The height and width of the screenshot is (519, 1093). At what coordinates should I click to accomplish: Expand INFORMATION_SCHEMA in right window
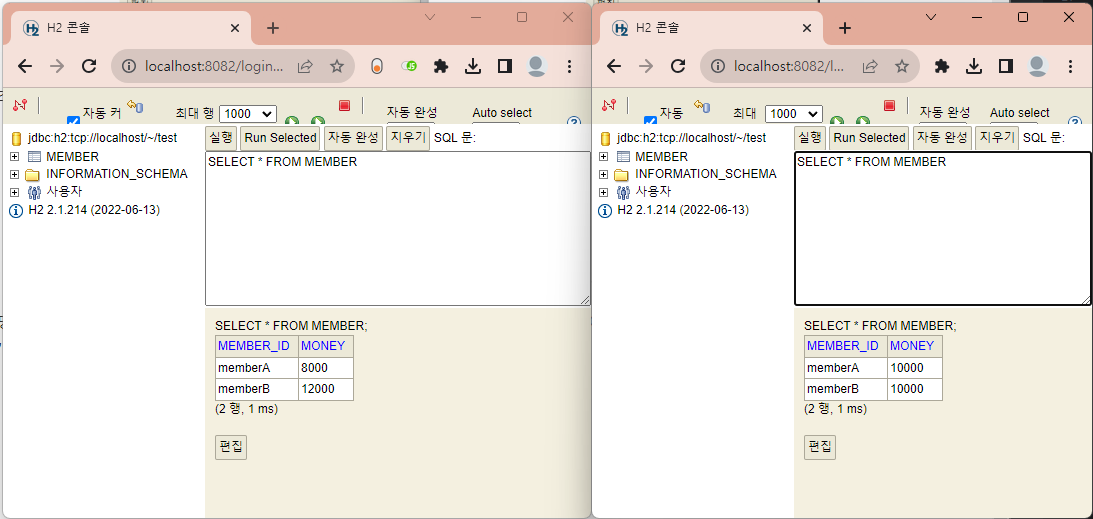point(603,174)
